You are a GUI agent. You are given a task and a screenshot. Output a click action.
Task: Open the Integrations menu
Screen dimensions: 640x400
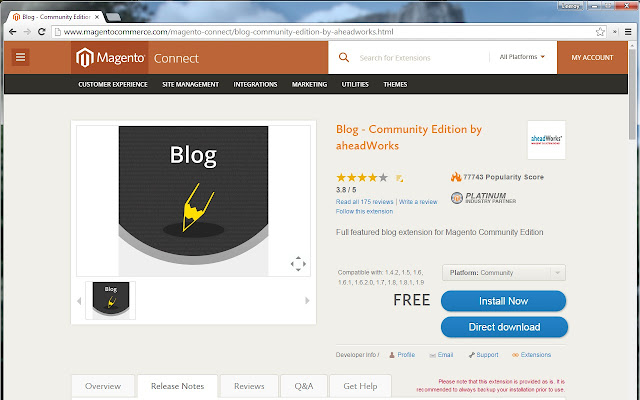(255, 84)
